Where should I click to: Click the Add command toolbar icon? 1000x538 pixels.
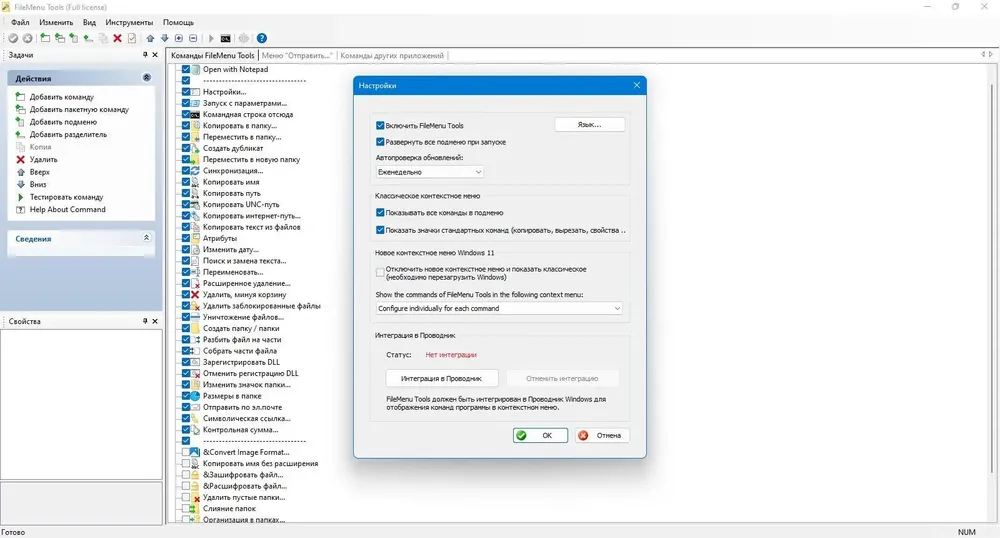coord(45,38)
